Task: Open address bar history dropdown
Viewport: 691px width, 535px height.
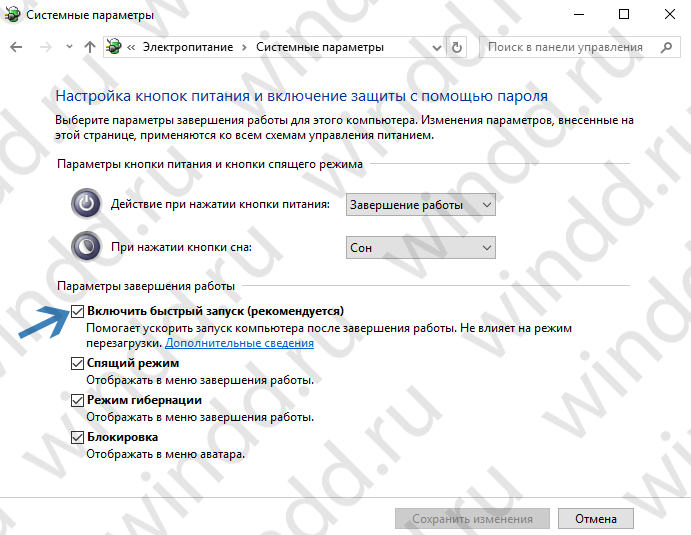Action: [437, 47]
